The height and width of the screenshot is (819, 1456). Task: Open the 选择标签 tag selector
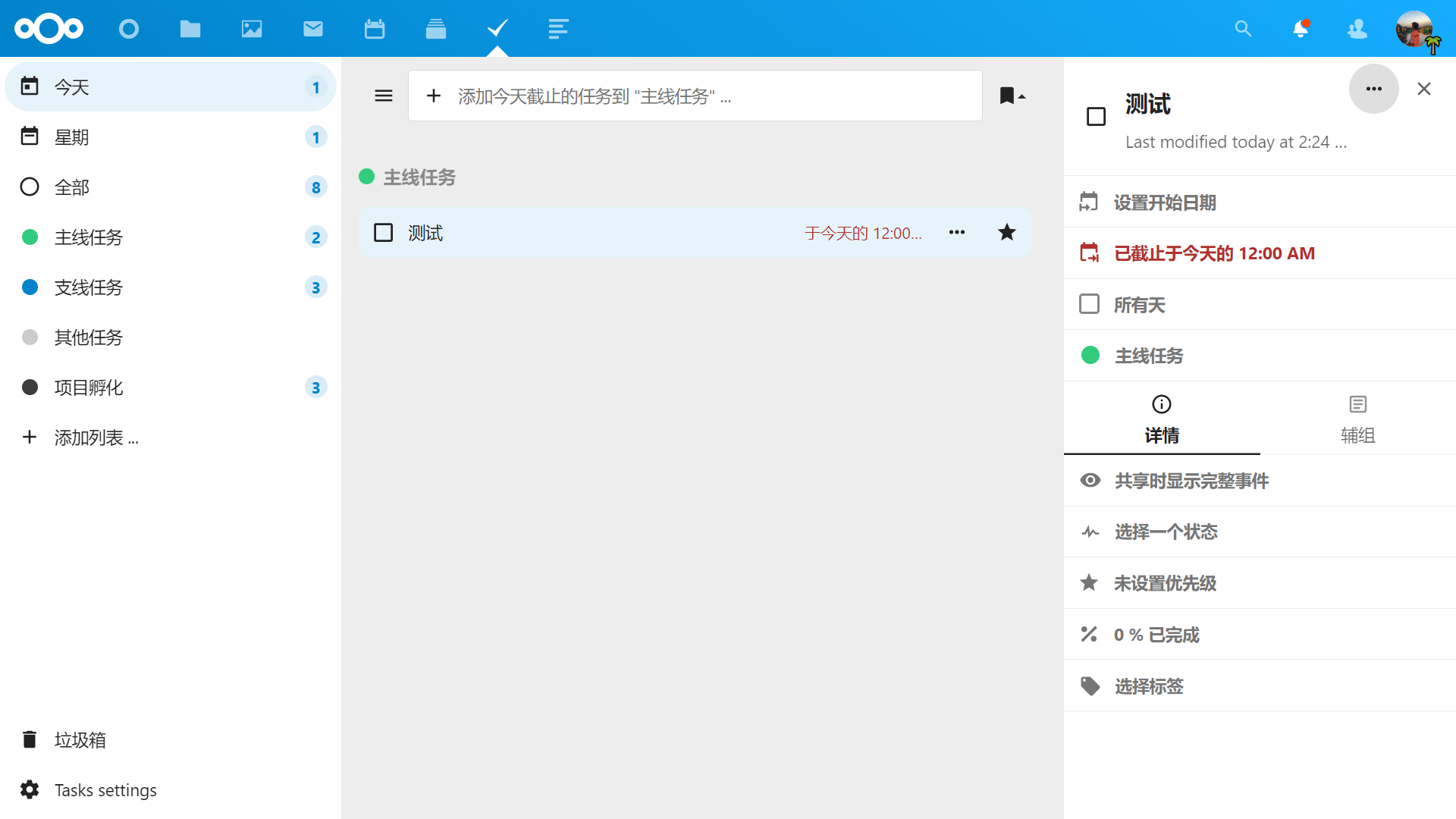click(x=1149, y=687)
